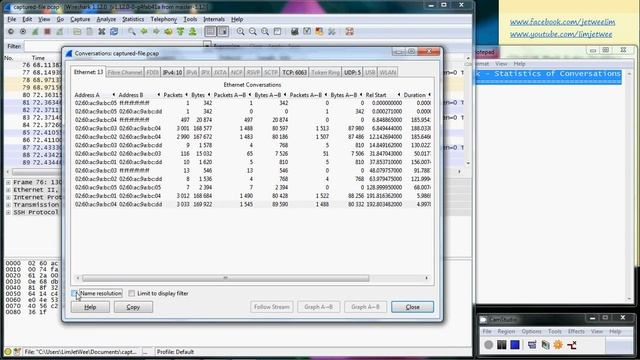Go to specific packet number icon
Image resolution: width=640 pixels, height=360 pixels.
[x=168, y=31]
